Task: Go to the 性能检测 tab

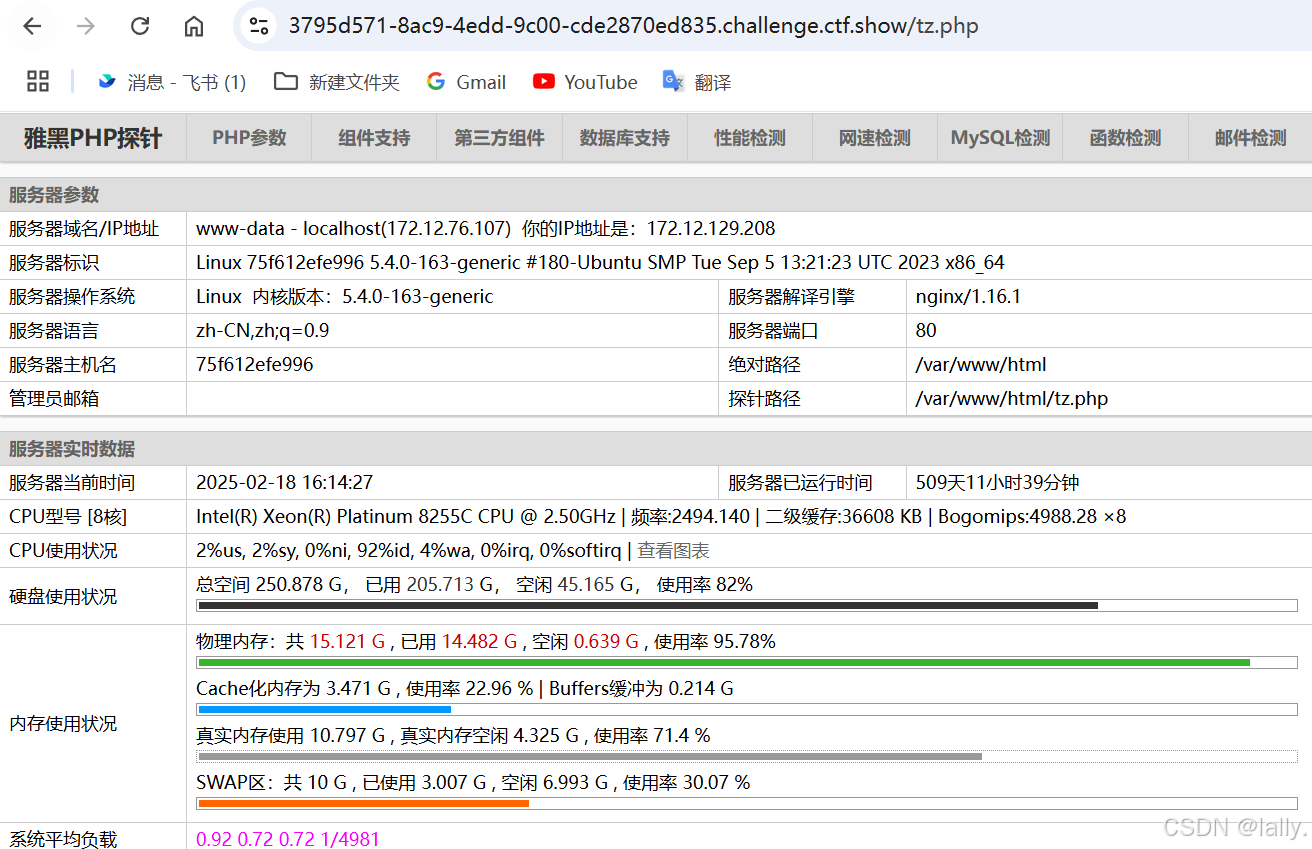Action: pos(750,138)
